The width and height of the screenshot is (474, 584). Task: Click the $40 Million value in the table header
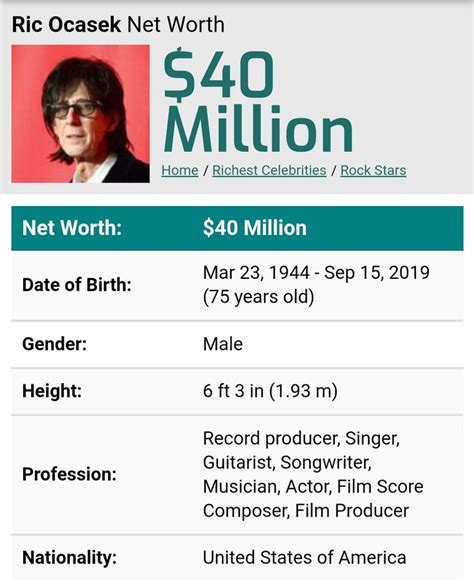coord(255,228)
